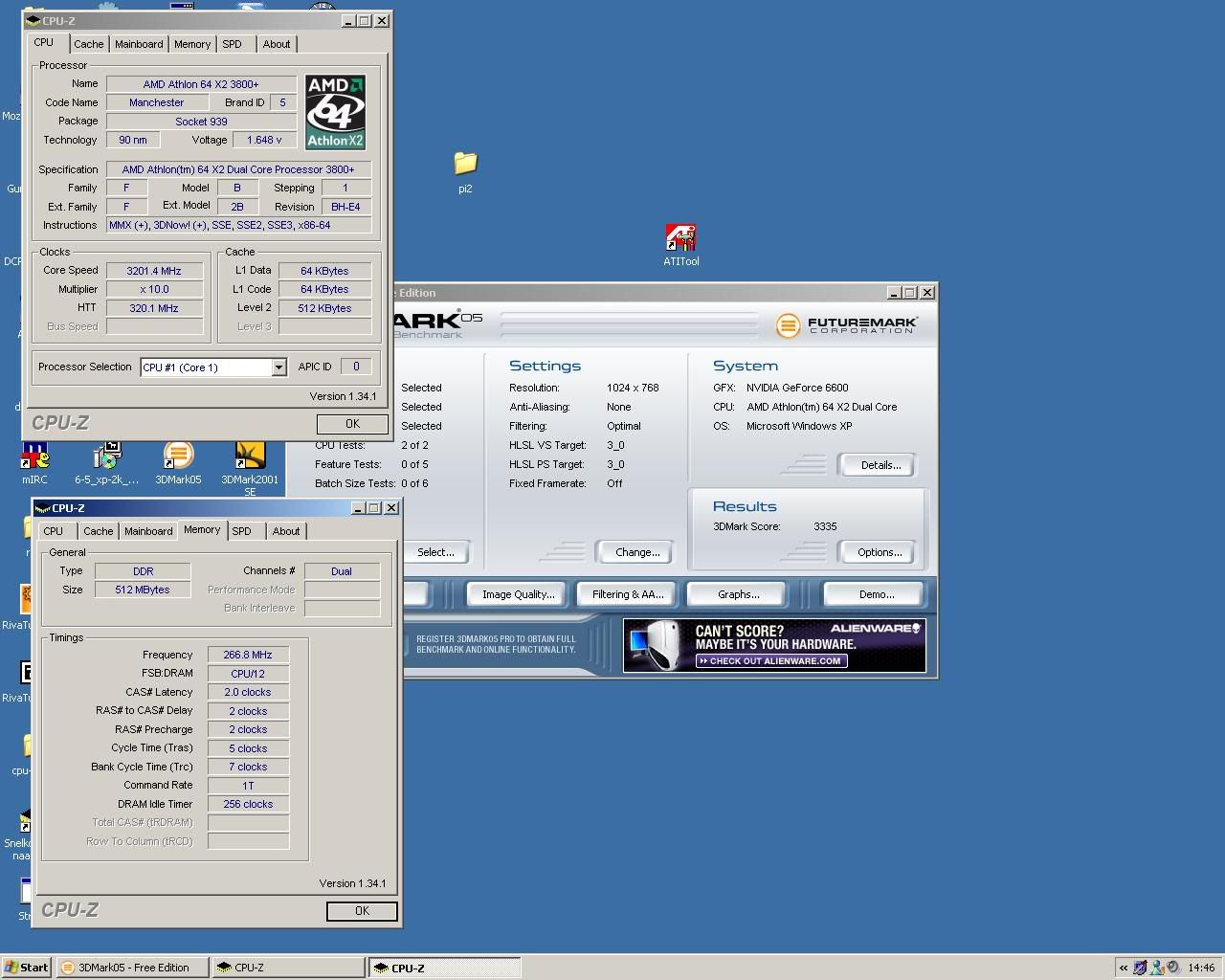1225x980 pixels.
Task: Expand hidden tray icons with the chevron
Action: click(1124, 968)
